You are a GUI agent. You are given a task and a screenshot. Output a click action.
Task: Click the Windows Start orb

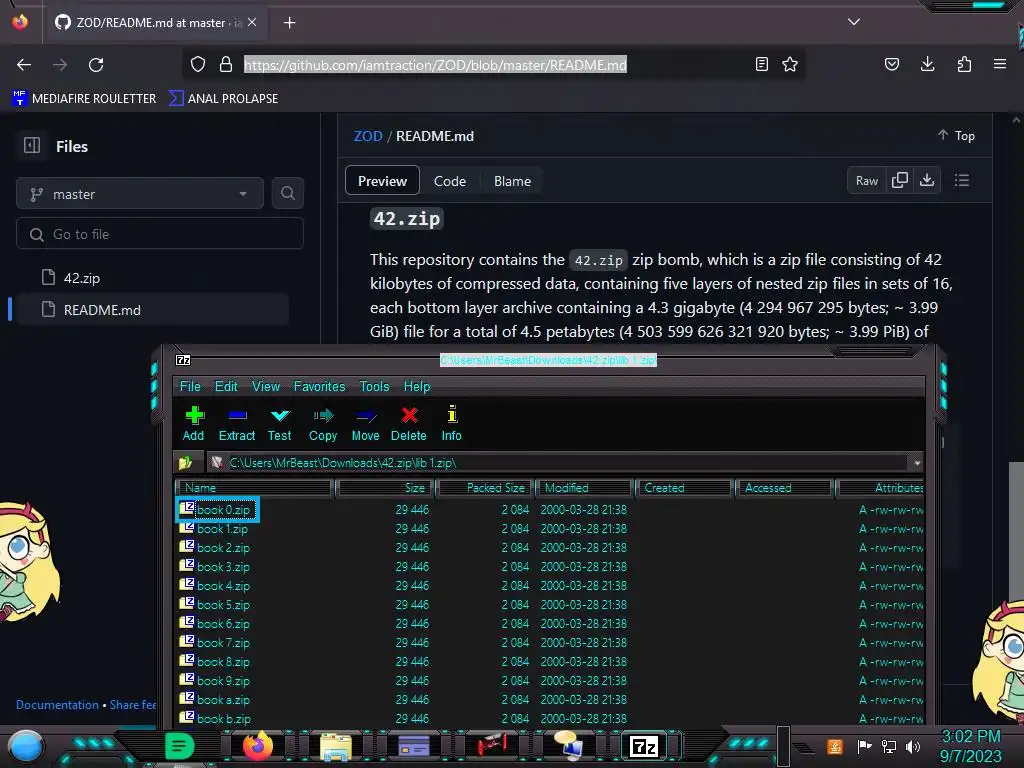(26, 746)
